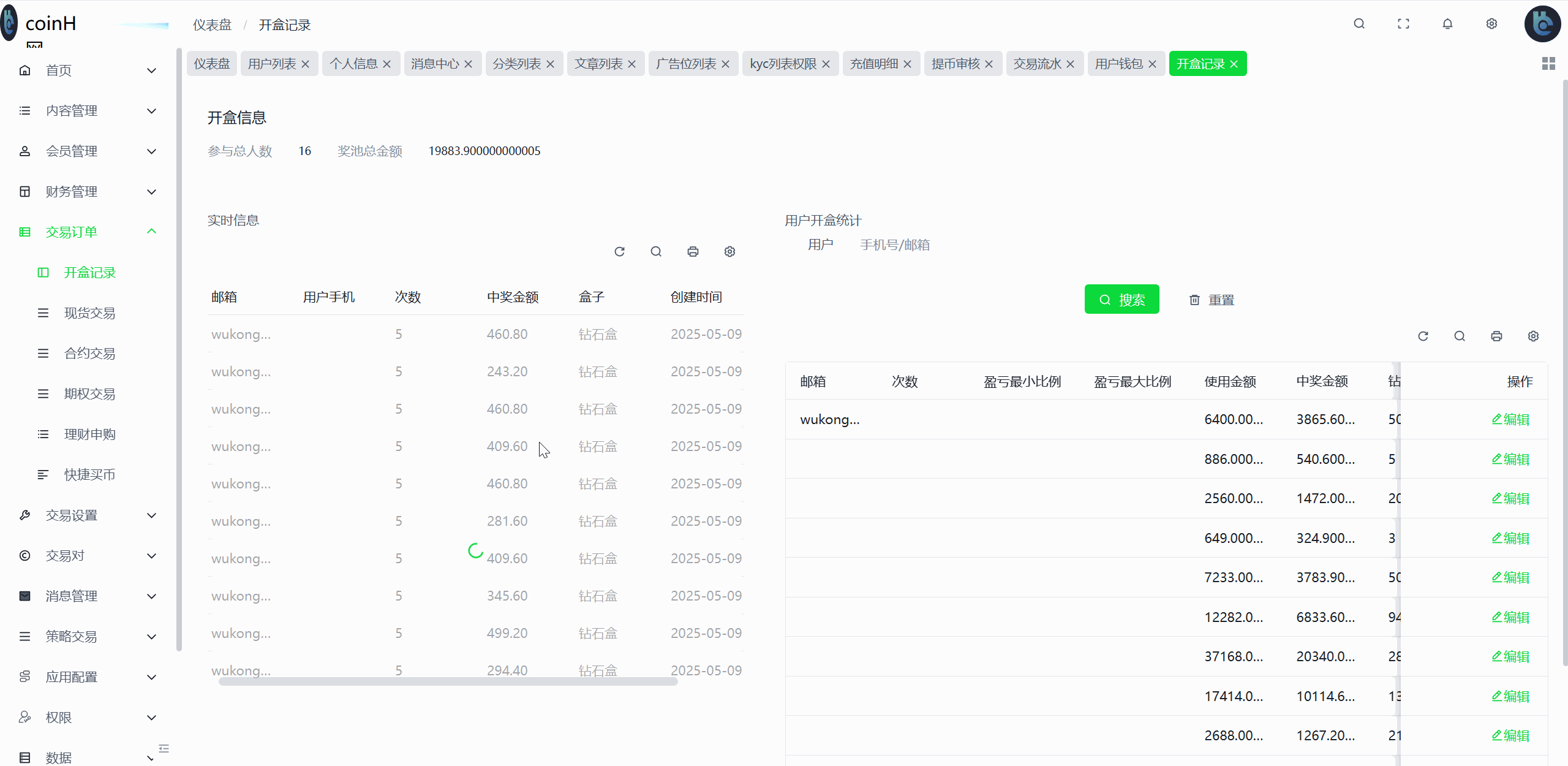Open settings for 用户开盒统计 table
Image resolution: width=1568 pixels, height=766 pixels.
(1533, 336)
